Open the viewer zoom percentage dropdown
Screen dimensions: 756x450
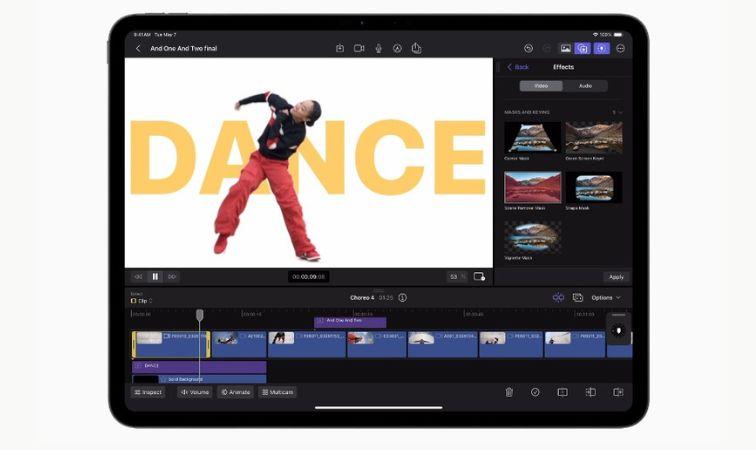pyautogui.click(x=457, y=277)
